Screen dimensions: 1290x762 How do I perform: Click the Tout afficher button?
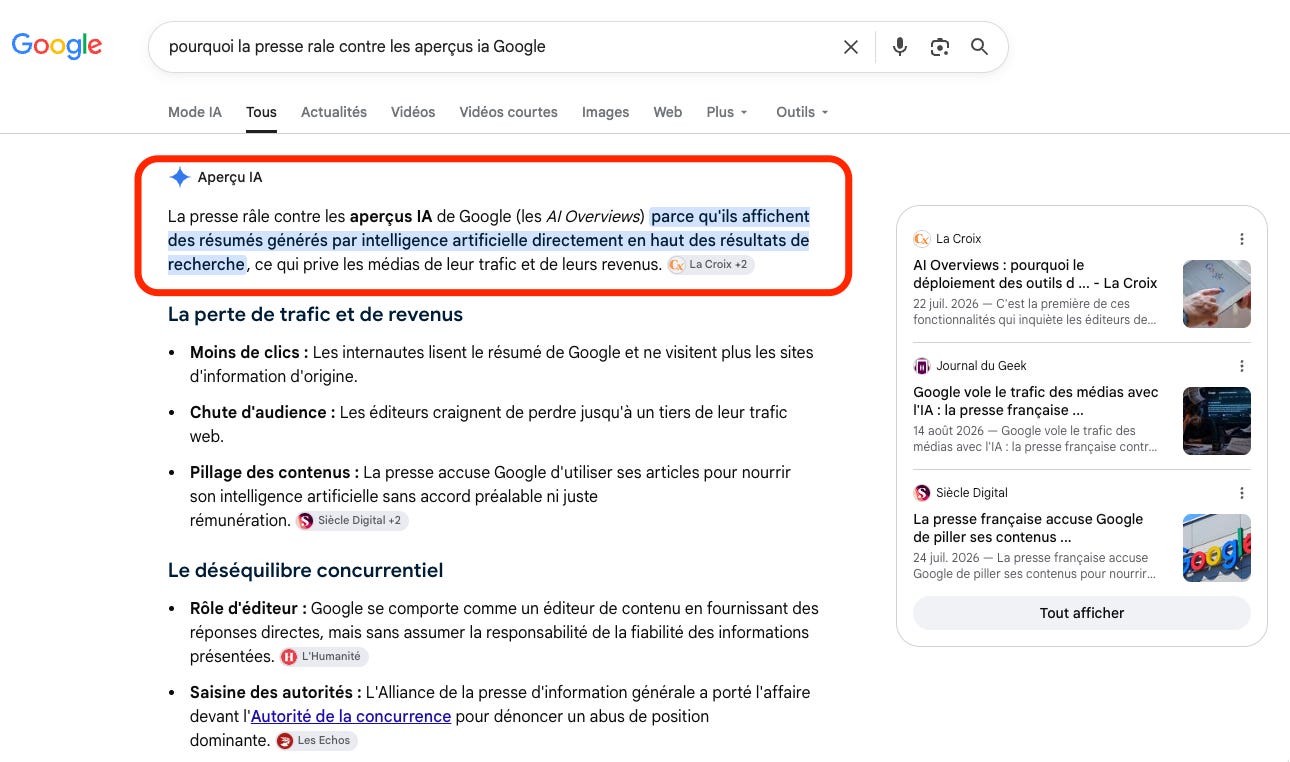[1082, 613]
